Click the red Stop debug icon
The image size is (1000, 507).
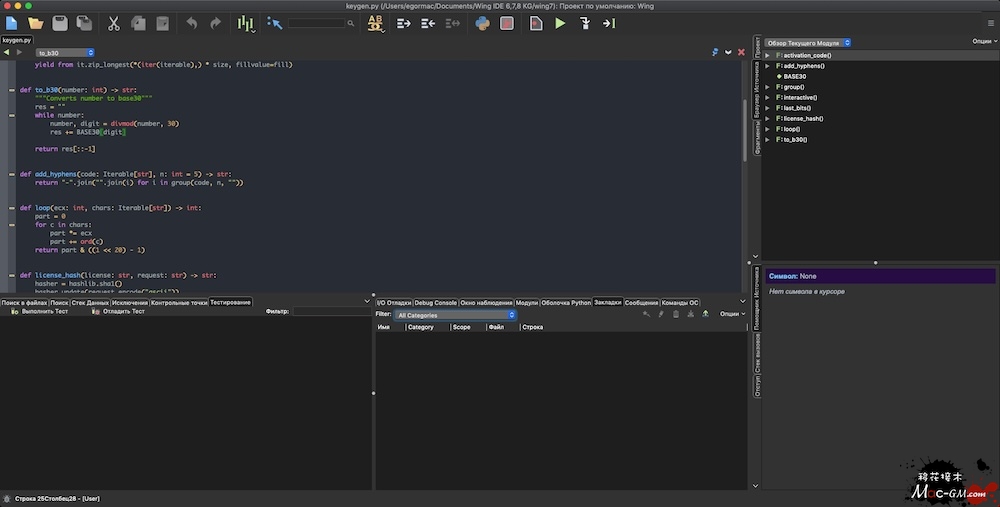click(x=507, y=23)
